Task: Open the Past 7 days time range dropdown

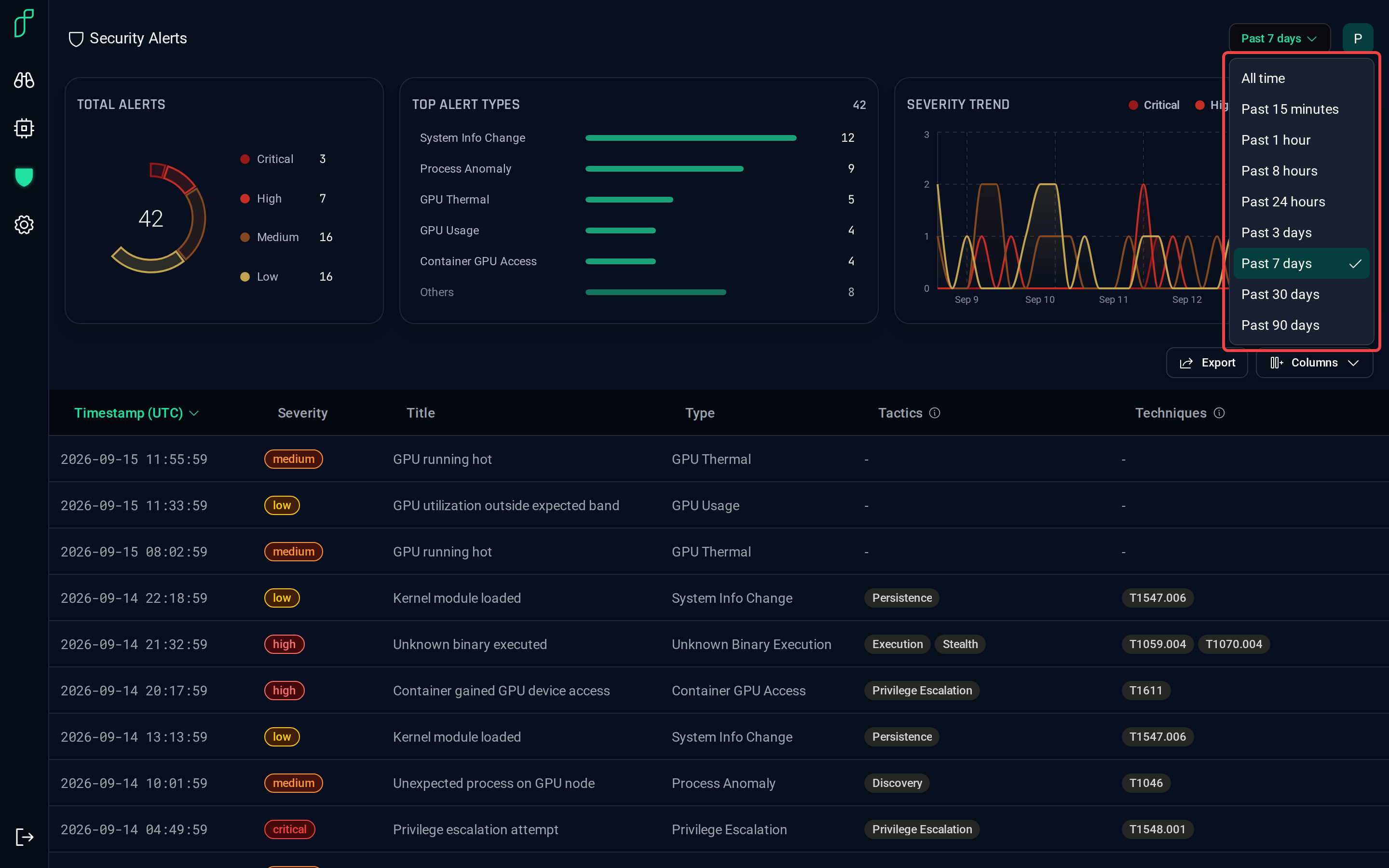Action: 1279,39
